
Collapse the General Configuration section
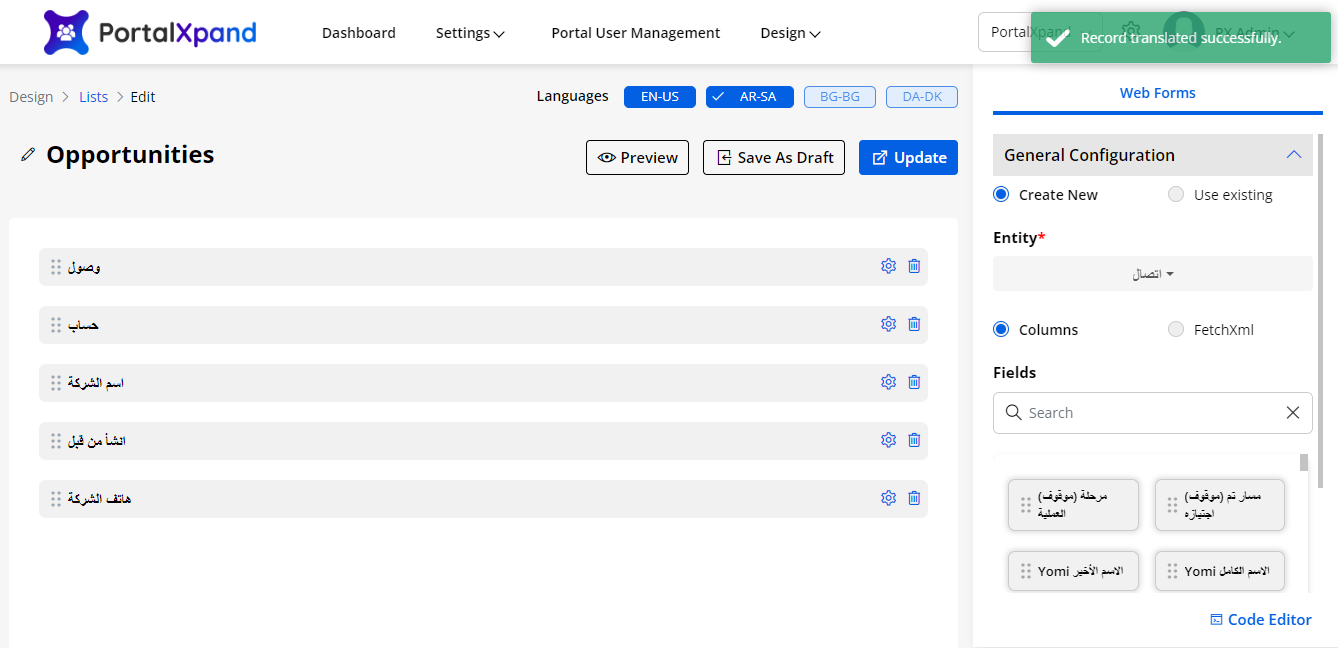pyautogui.click(x=1293, y=155)
